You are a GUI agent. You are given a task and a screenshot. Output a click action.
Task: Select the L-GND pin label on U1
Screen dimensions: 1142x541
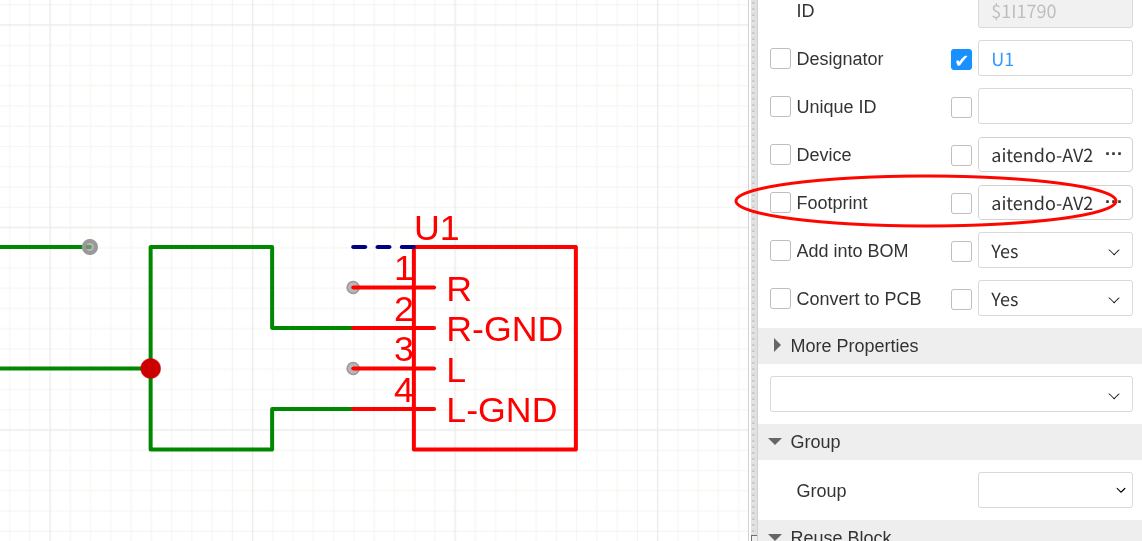click(x=502, y=411)
